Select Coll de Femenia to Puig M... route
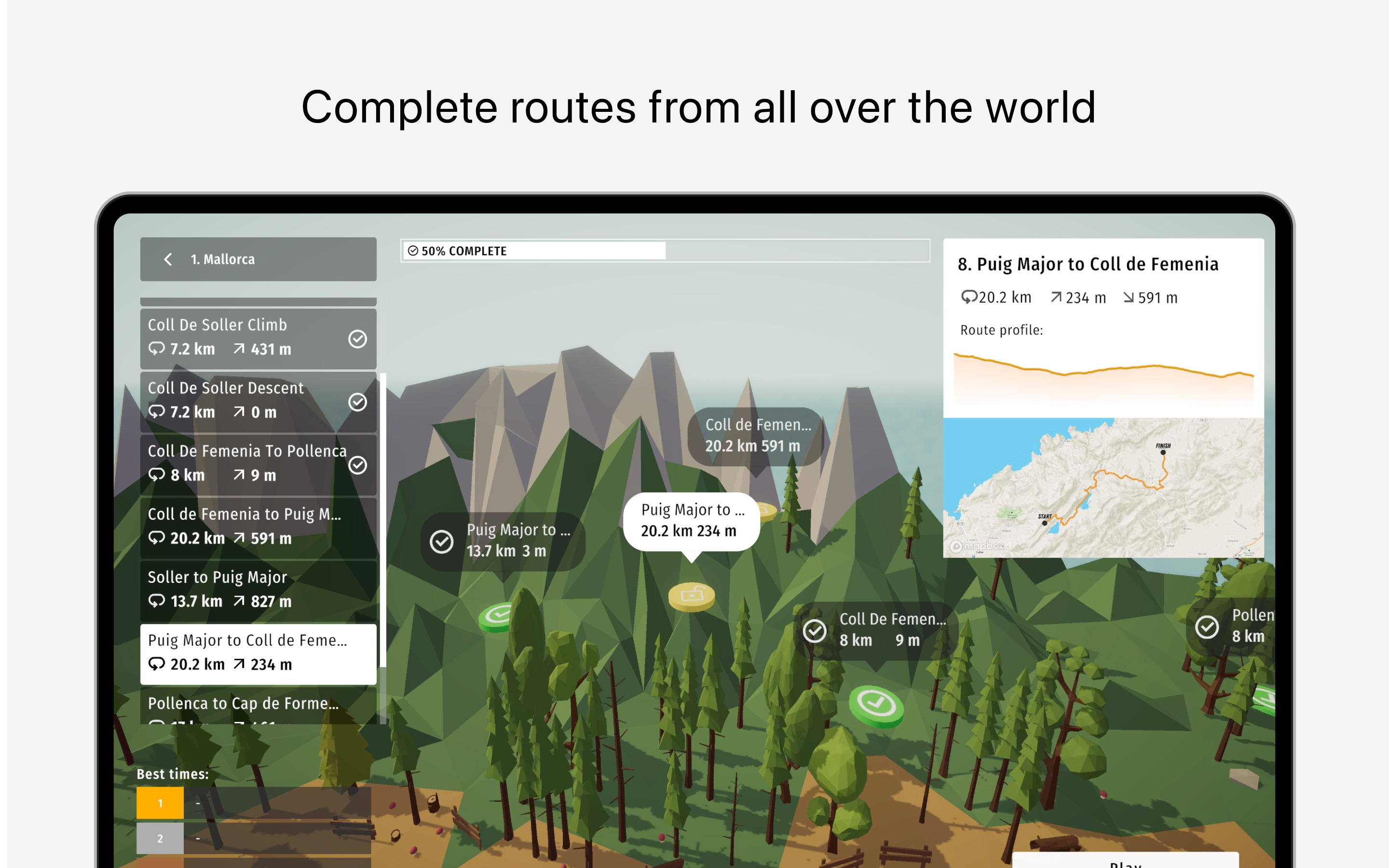This screenshot has height=868, width=1389. coord(259,528)
